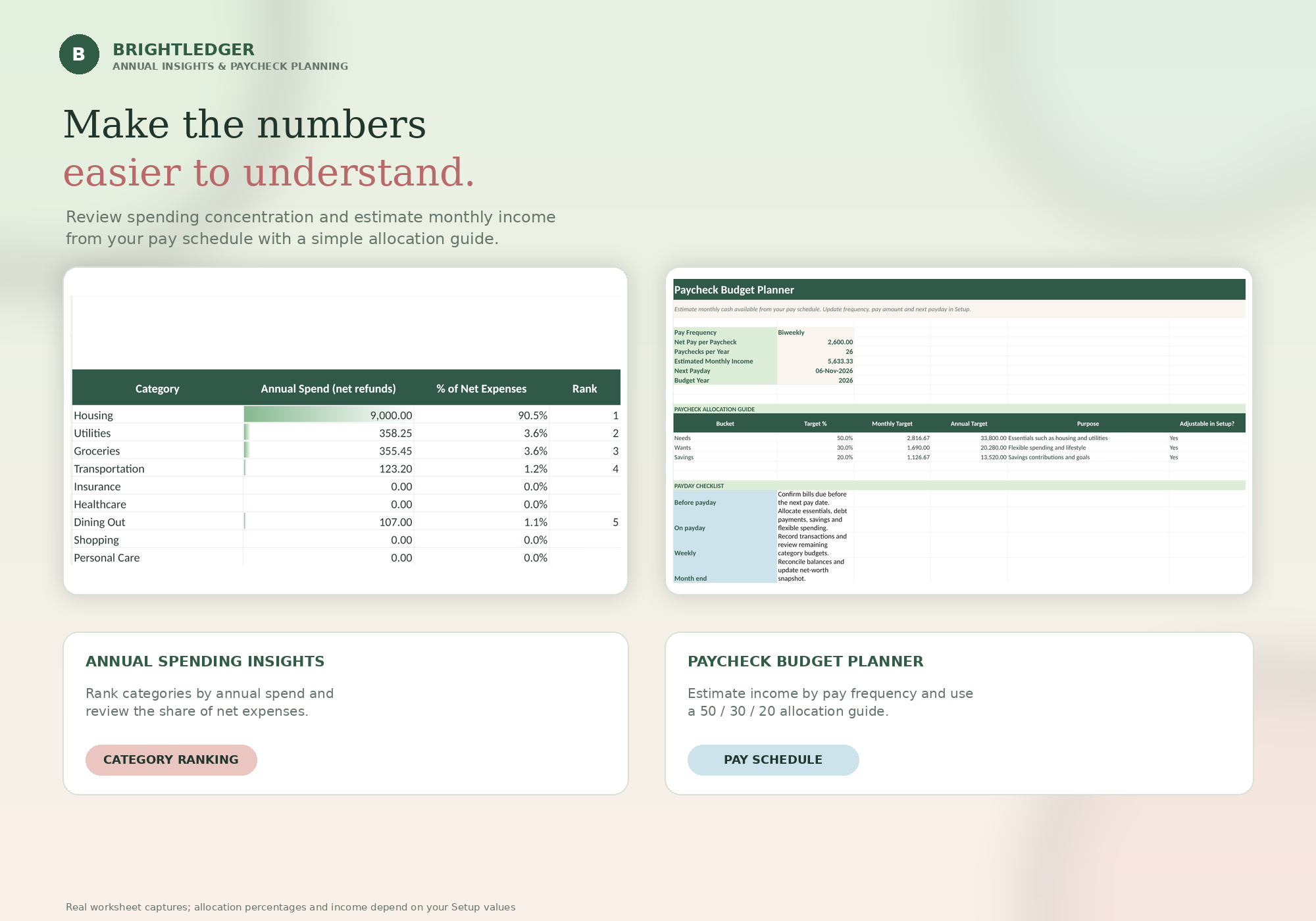Viewport: 1316px width, 921px height.
Task: Click the Category column header
Action: pyautogui.click(x=157, y=389)
